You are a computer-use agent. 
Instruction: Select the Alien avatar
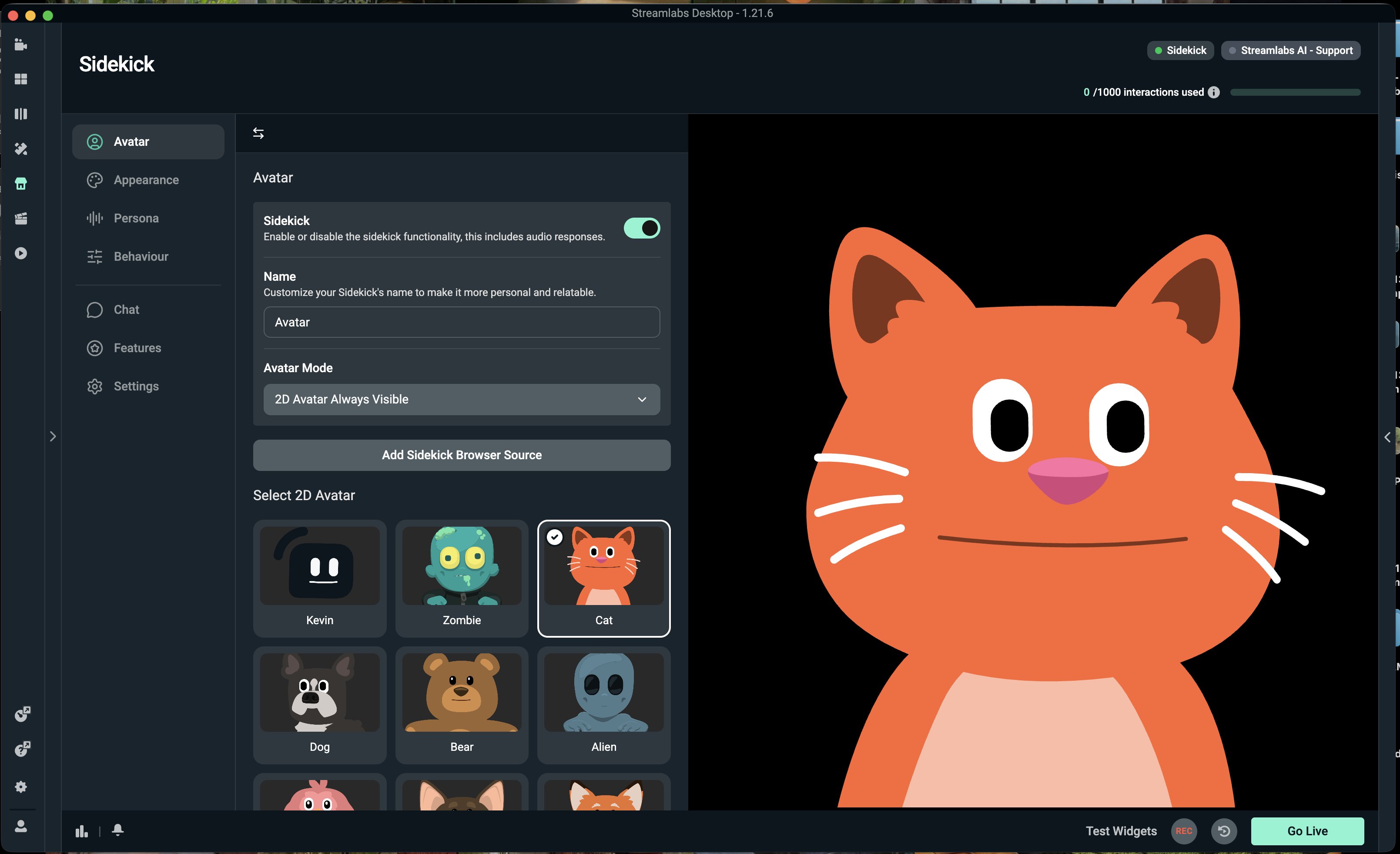click(603, 705)
